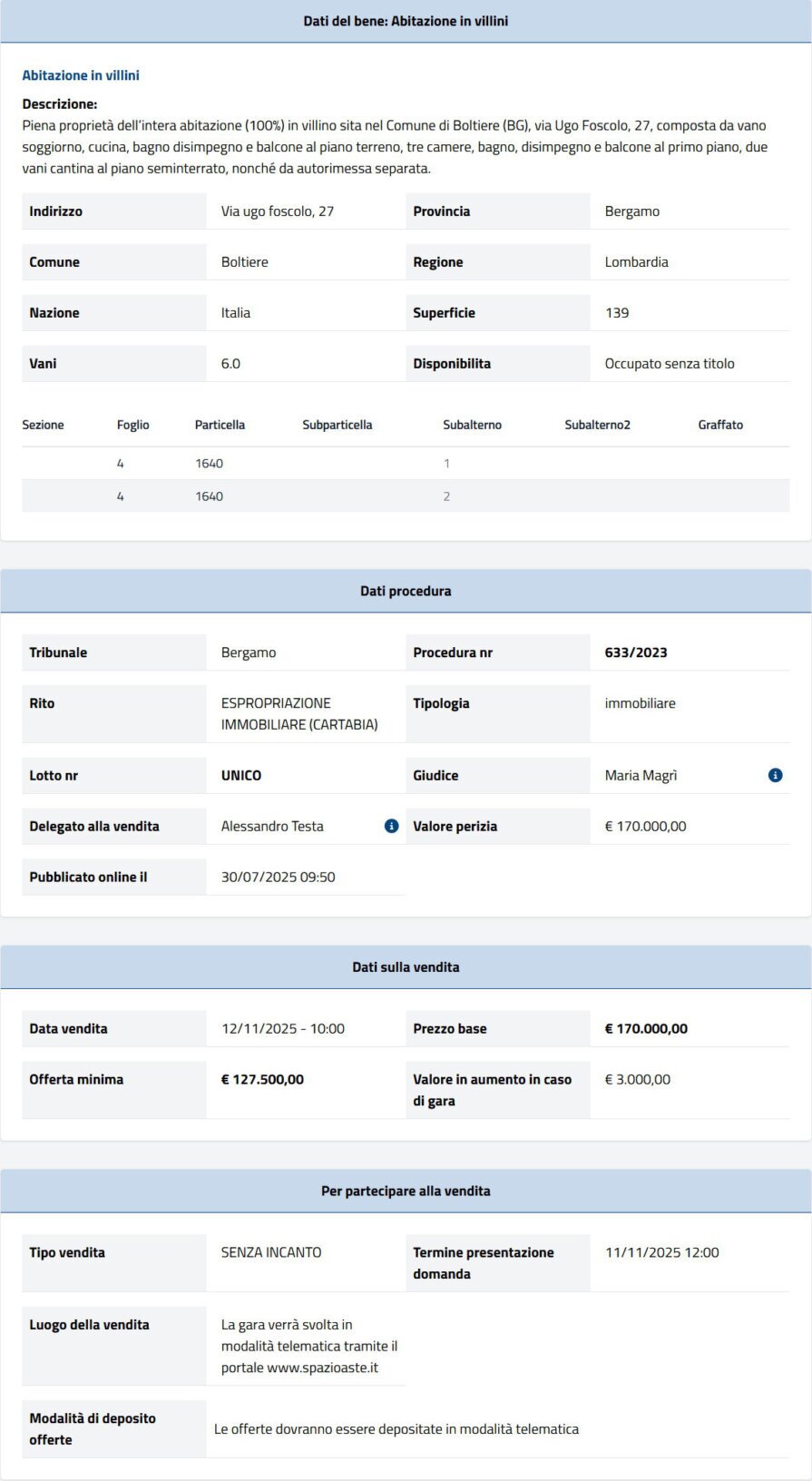Image resolution: width=812 pixels, height=1481 pixels.
Task: Open the blue 'Abitazione in villini' title
Action: coord(81,75)
